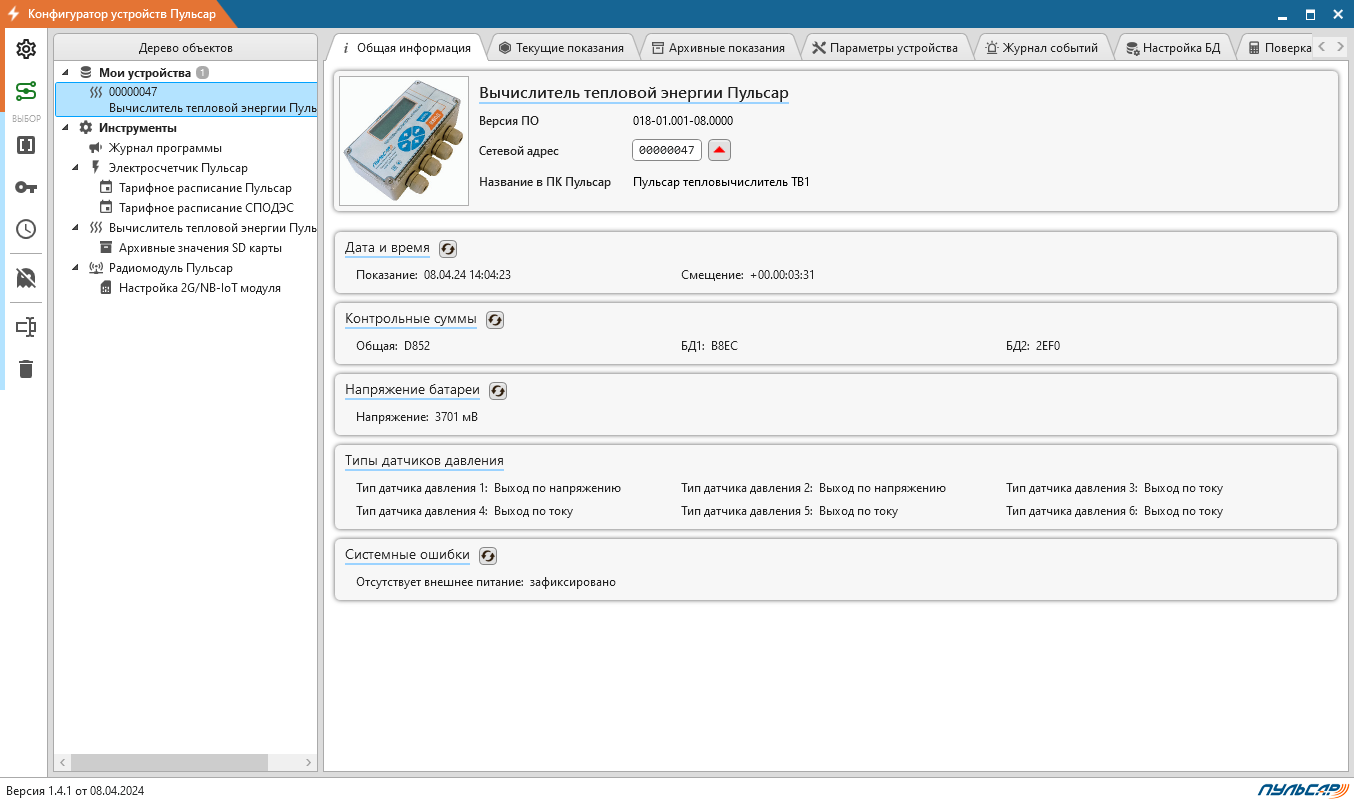
Task: Open the Журнал событий tab
Action: (1042, 47)
